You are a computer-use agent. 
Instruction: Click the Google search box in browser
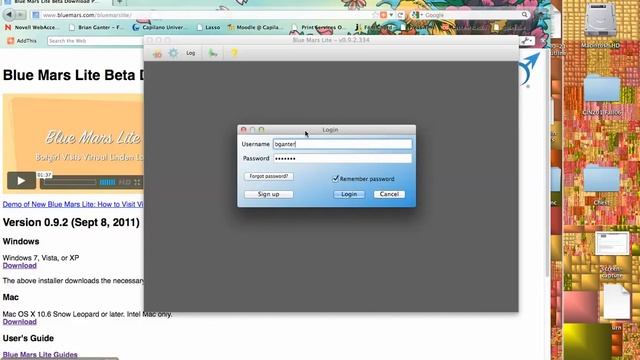(469, 15)
